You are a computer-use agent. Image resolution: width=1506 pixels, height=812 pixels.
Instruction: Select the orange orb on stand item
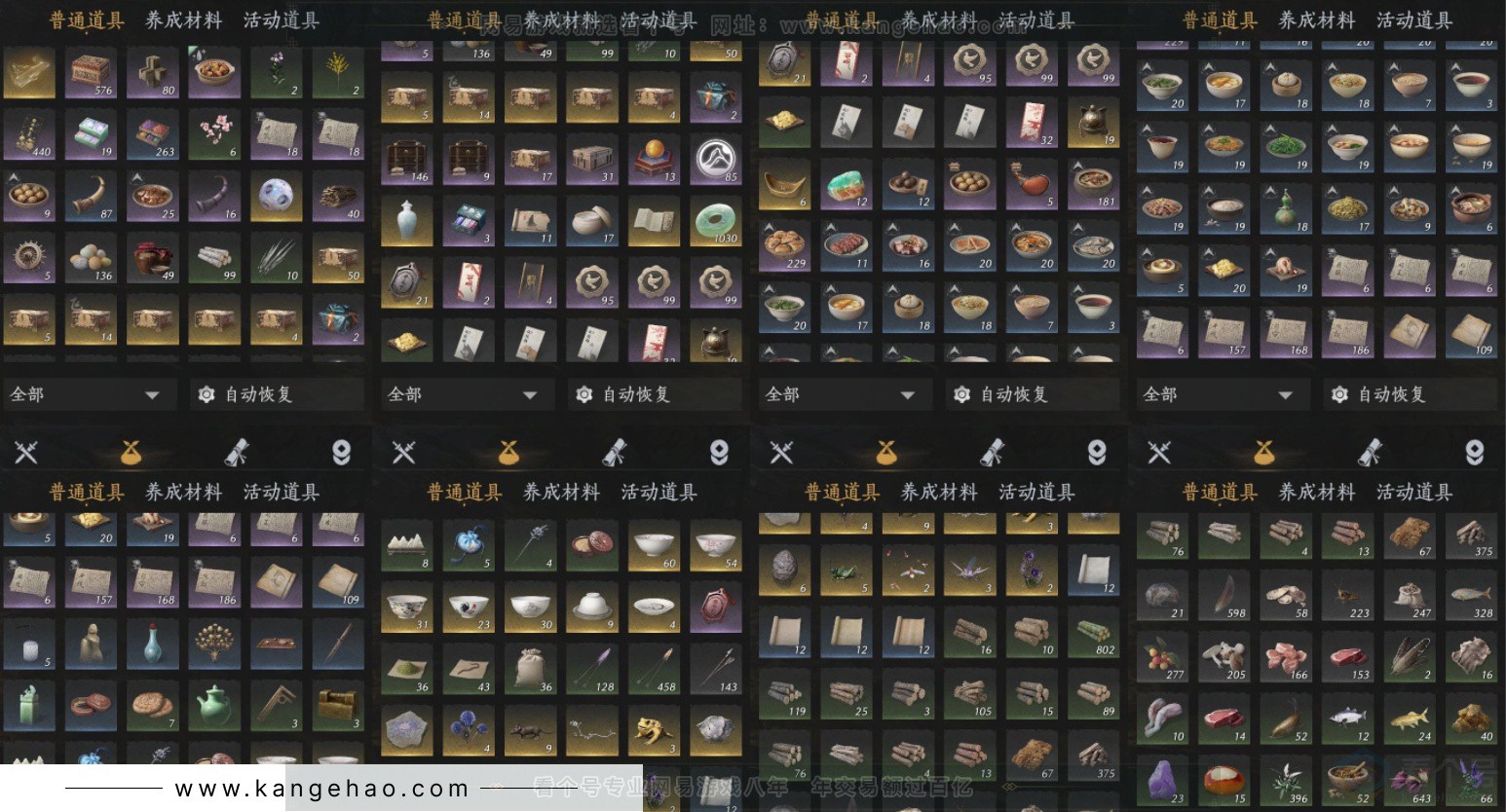pyautogui.click(x=654, y=160)
